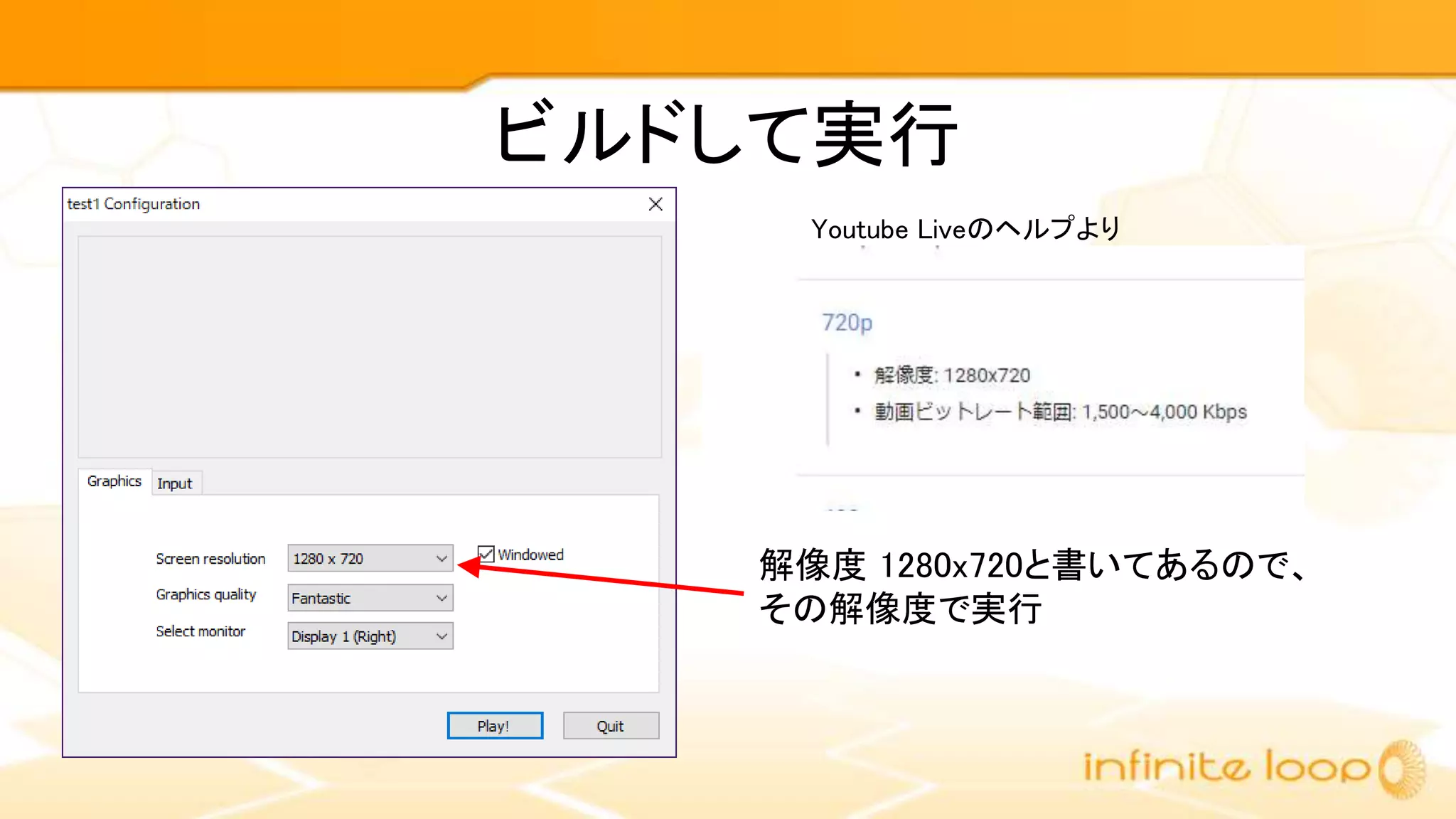Click the Play! button
Screen dimensions: 1456x819
tap(495, 726)
